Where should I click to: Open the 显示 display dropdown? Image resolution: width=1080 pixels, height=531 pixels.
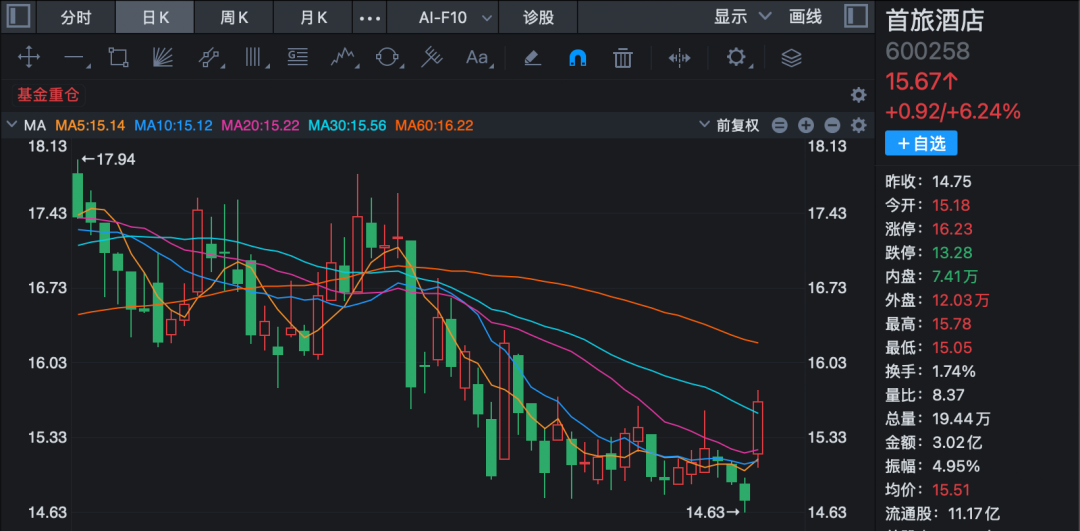743,17
